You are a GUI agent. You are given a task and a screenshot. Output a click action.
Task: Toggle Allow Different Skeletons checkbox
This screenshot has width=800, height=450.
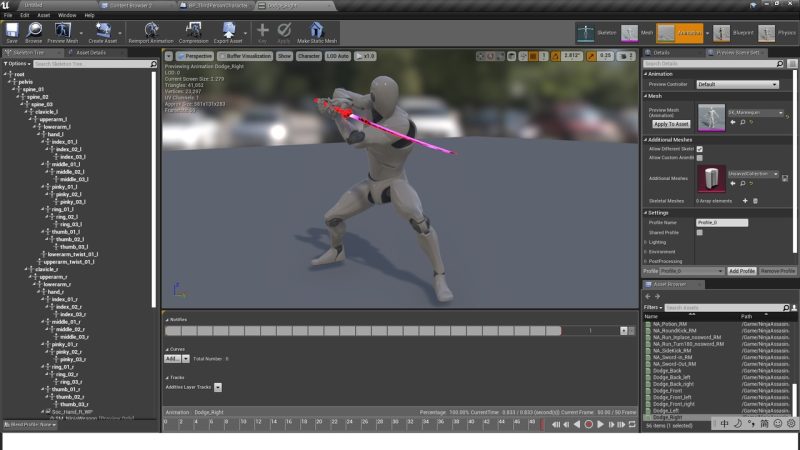tap(699, 148)
